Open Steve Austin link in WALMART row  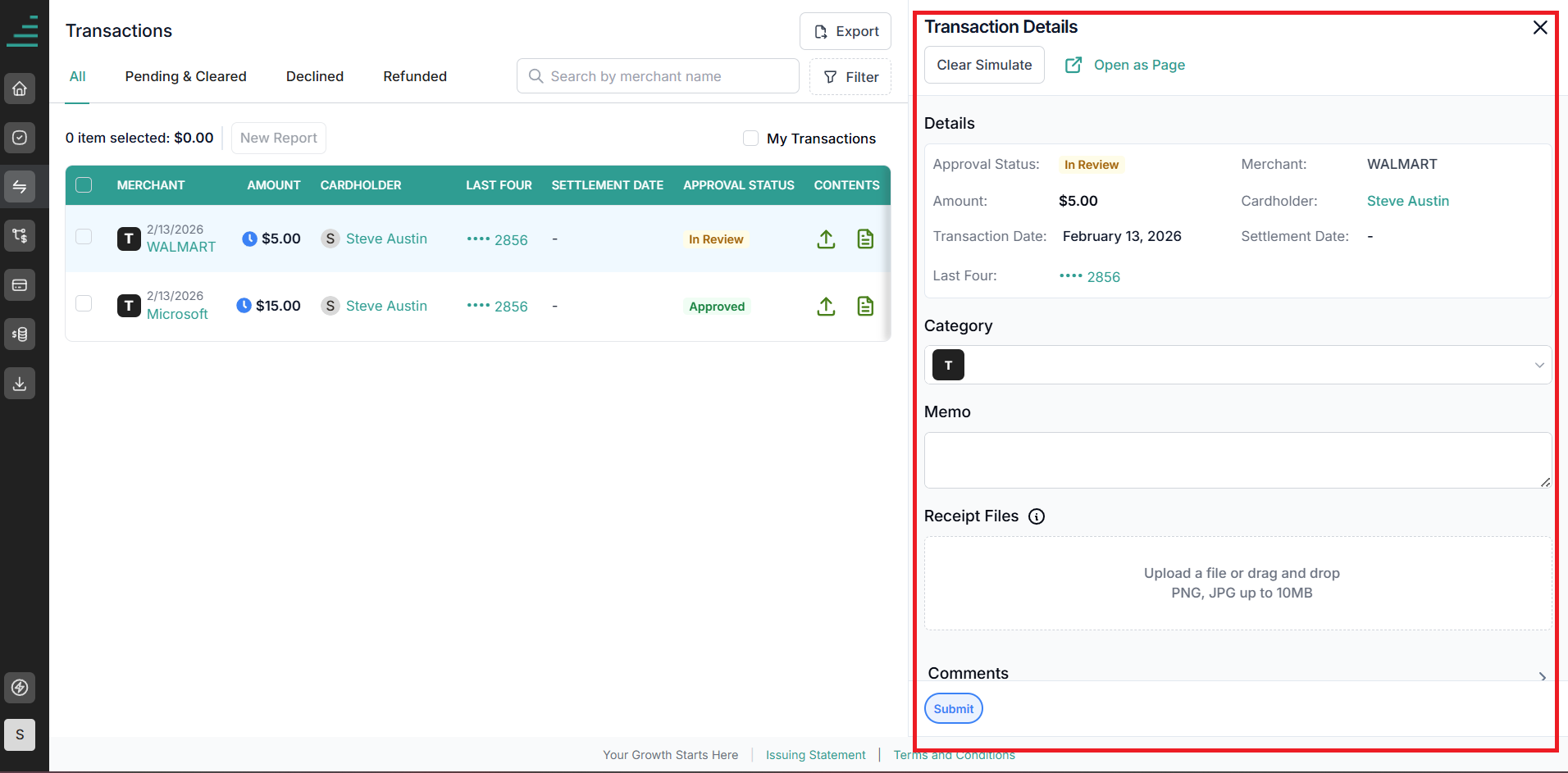pos(386,239)
